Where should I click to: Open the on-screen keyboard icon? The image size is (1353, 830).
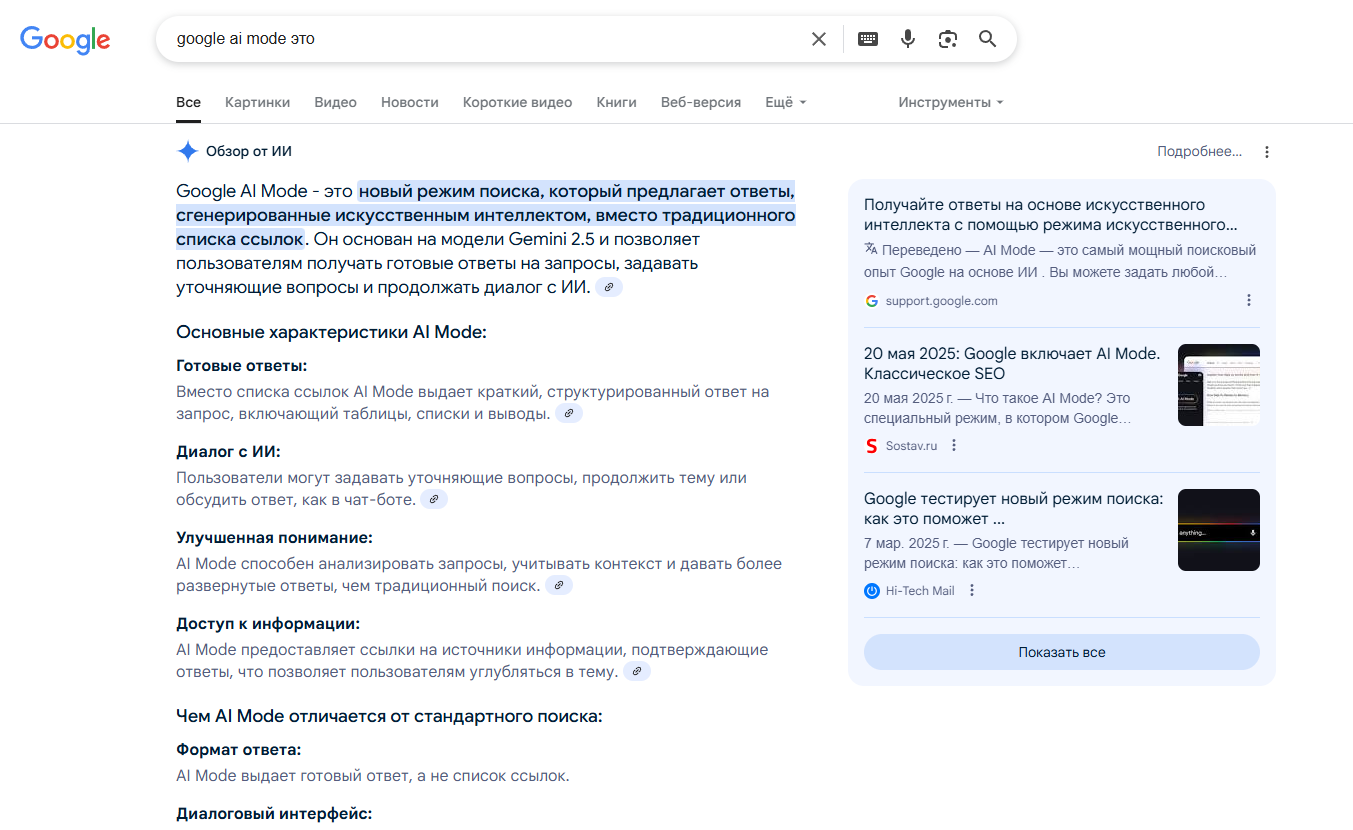click(868, 39)
